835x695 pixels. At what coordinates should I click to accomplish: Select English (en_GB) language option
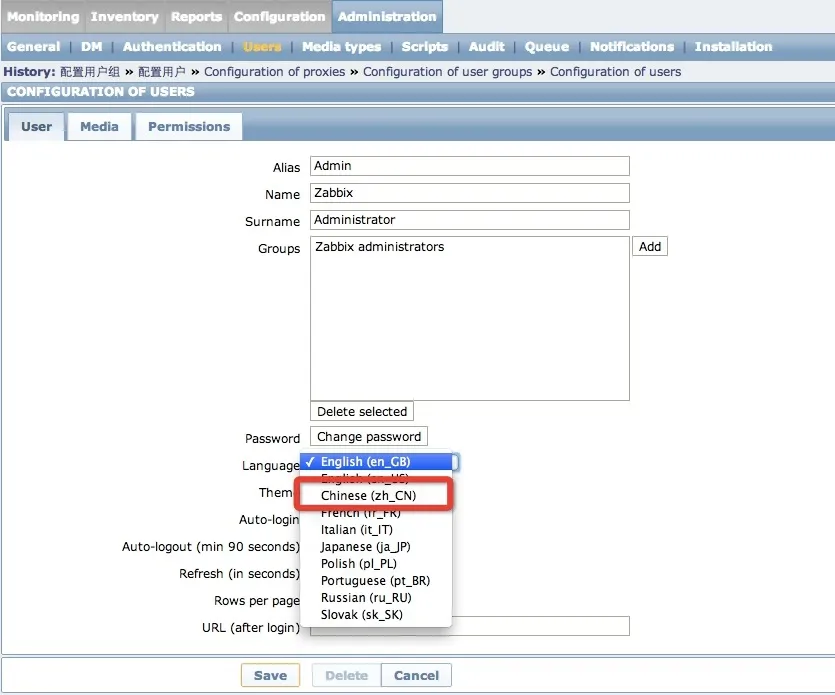376,462
